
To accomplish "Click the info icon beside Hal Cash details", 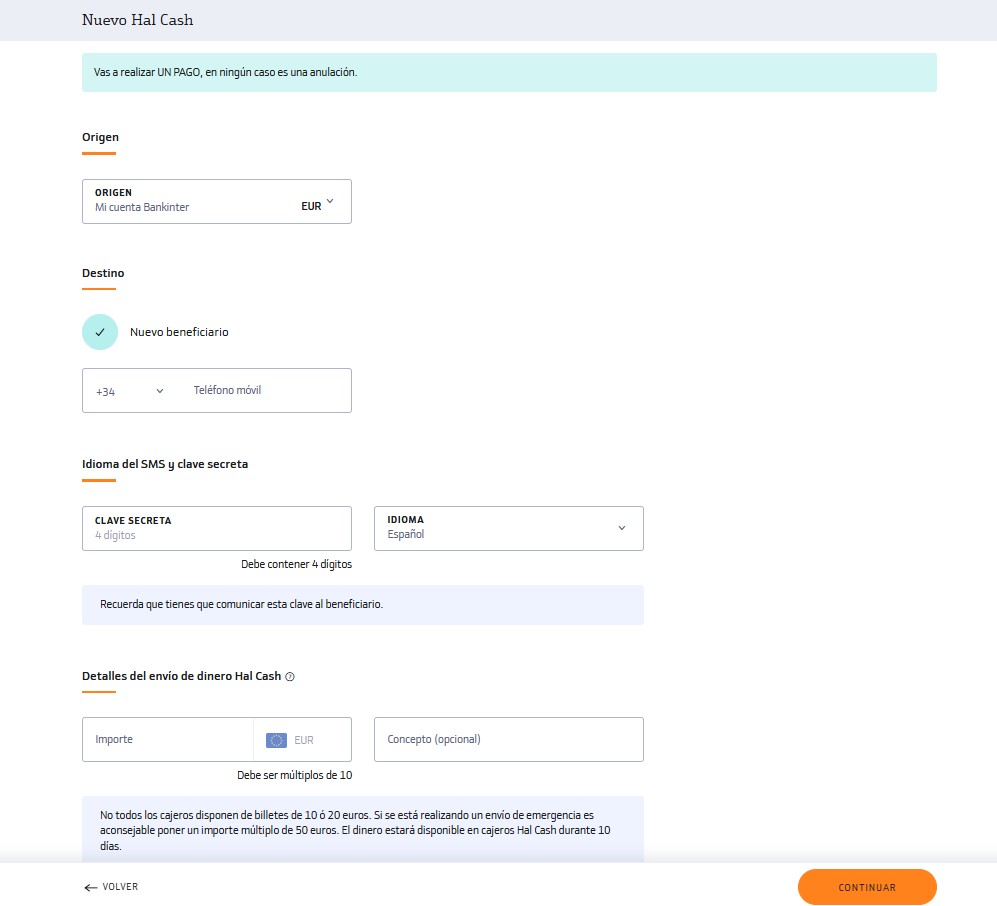I will click(290, 676).
